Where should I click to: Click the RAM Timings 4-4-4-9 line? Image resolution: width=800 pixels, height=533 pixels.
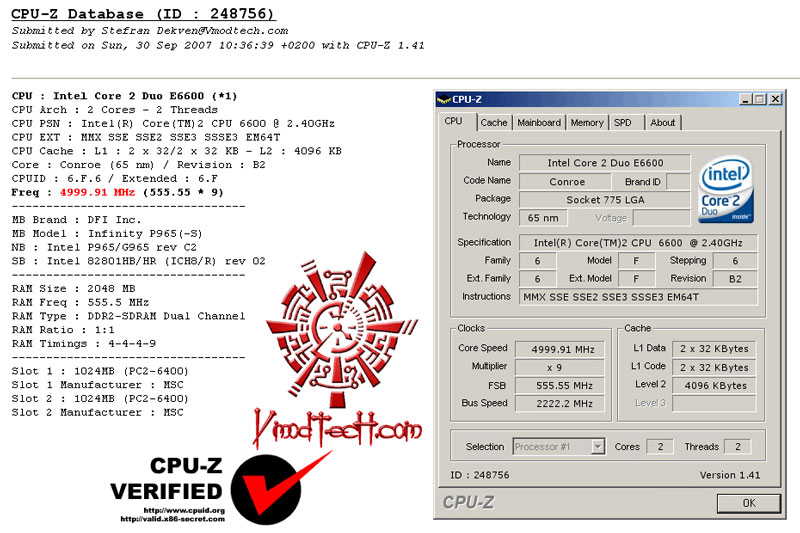84,344
